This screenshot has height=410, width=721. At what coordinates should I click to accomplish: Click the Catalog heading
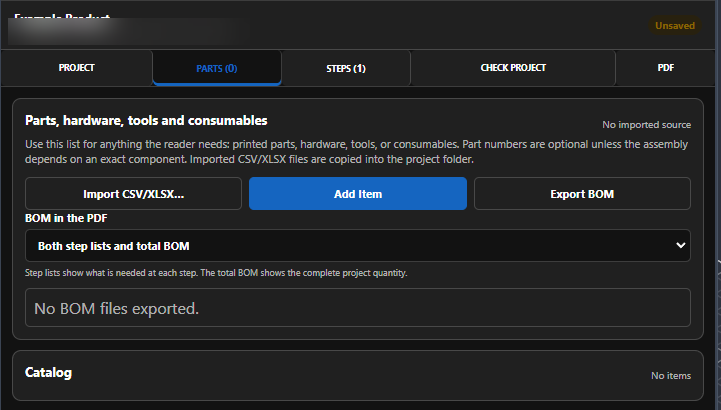tap(48, 372)
